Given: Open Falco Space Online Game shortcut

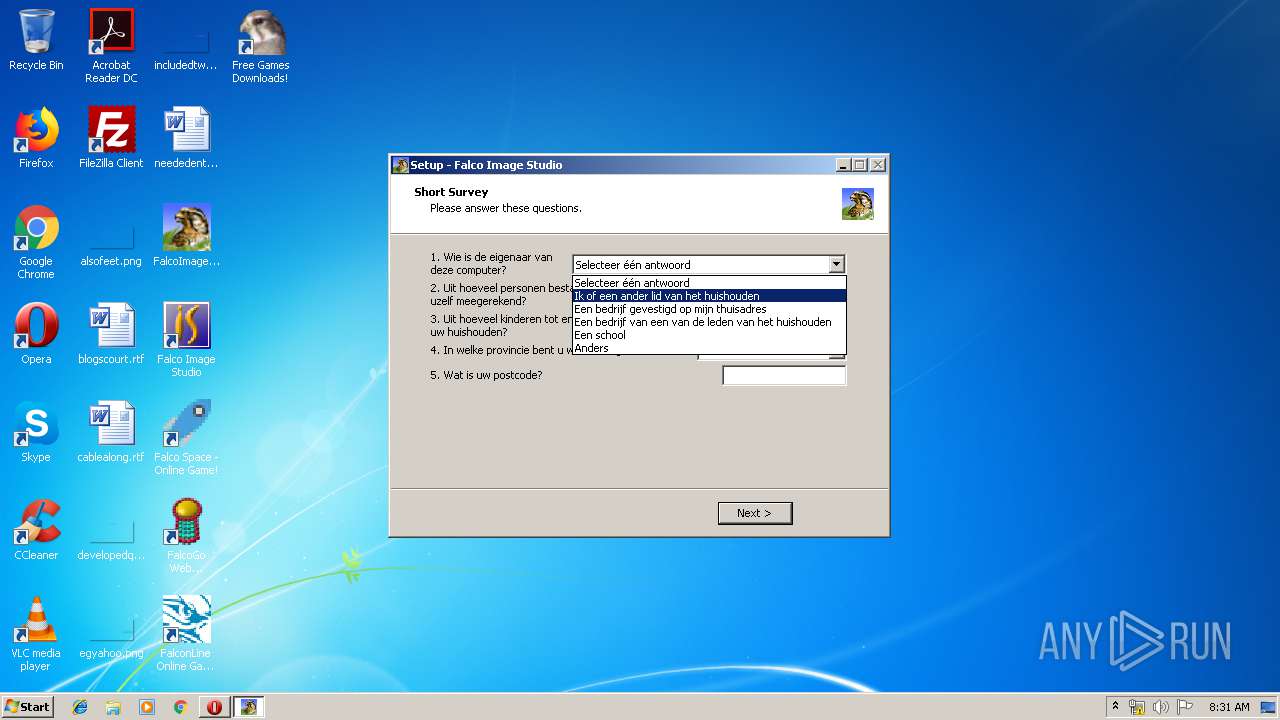Looking at the screenshot, I should point(186,438).
